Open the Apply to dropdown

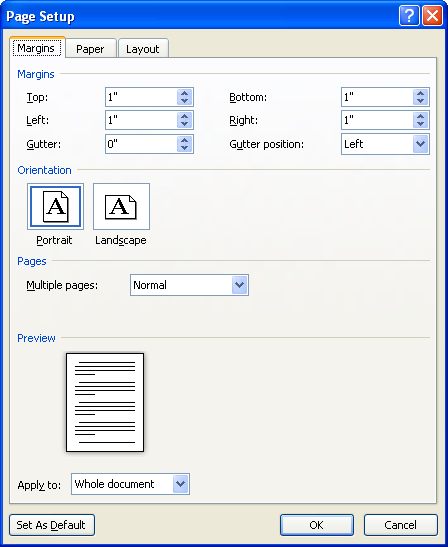pos(180,484)
